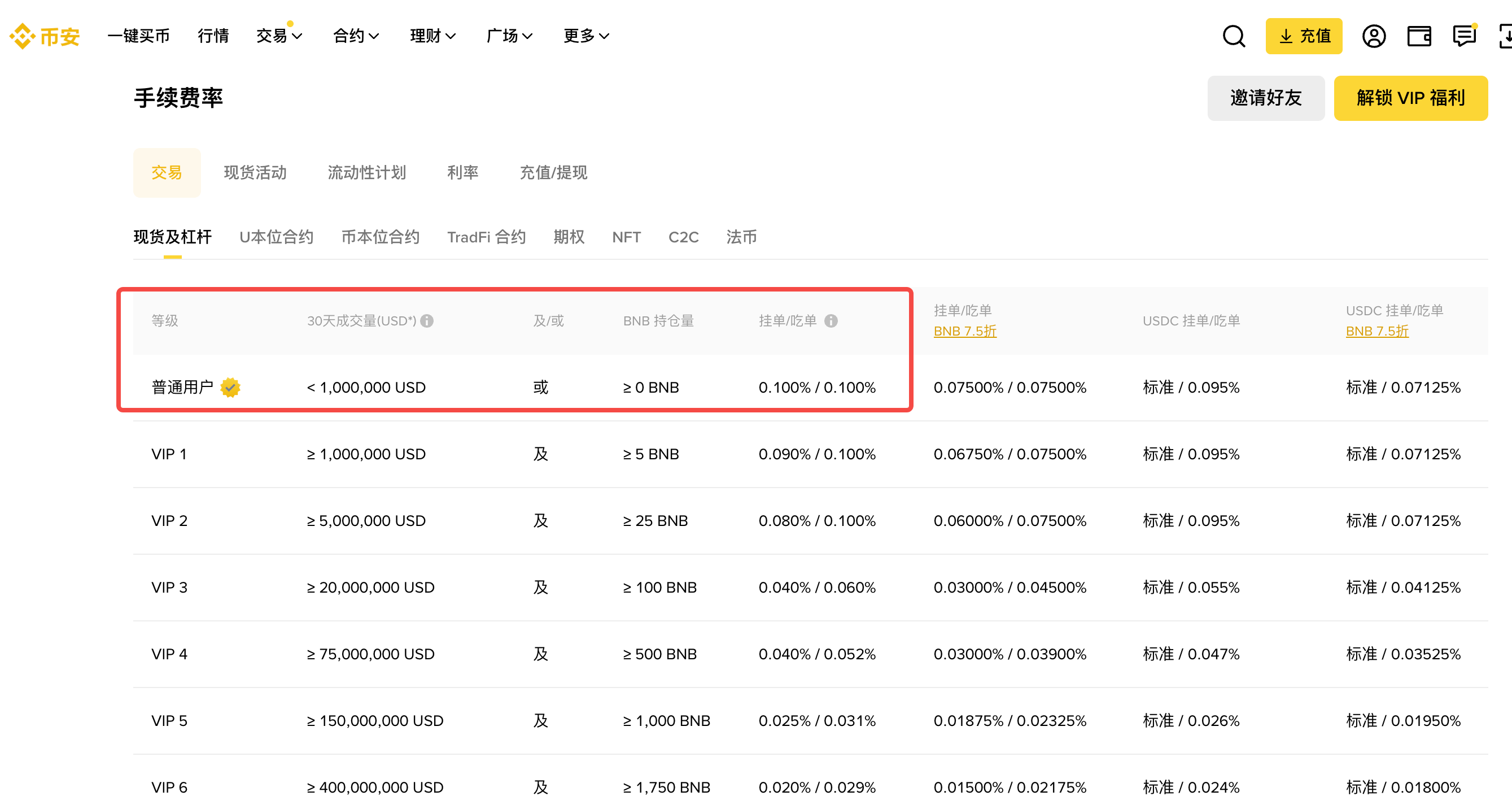This screenshot has width=1512, height=809.
Task: Click the 币安 Binance logo
Action: coord(45,36)
